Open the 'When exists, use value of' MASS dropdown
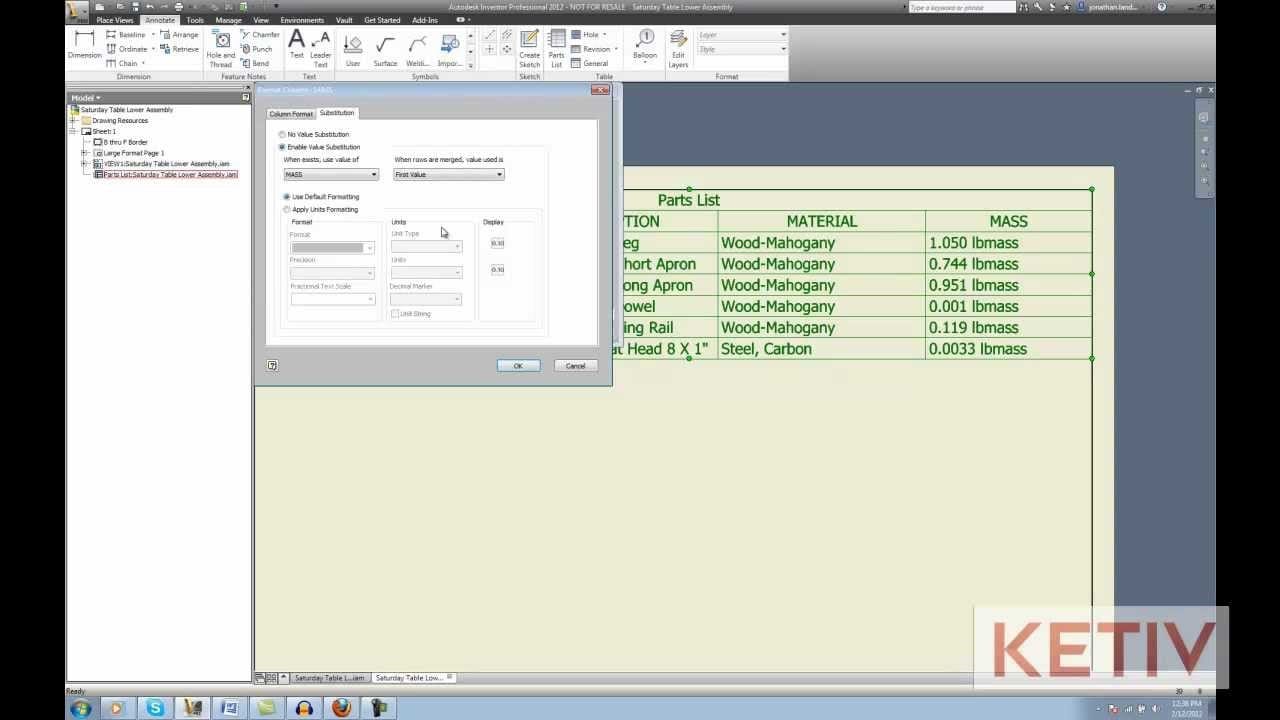 331,175
